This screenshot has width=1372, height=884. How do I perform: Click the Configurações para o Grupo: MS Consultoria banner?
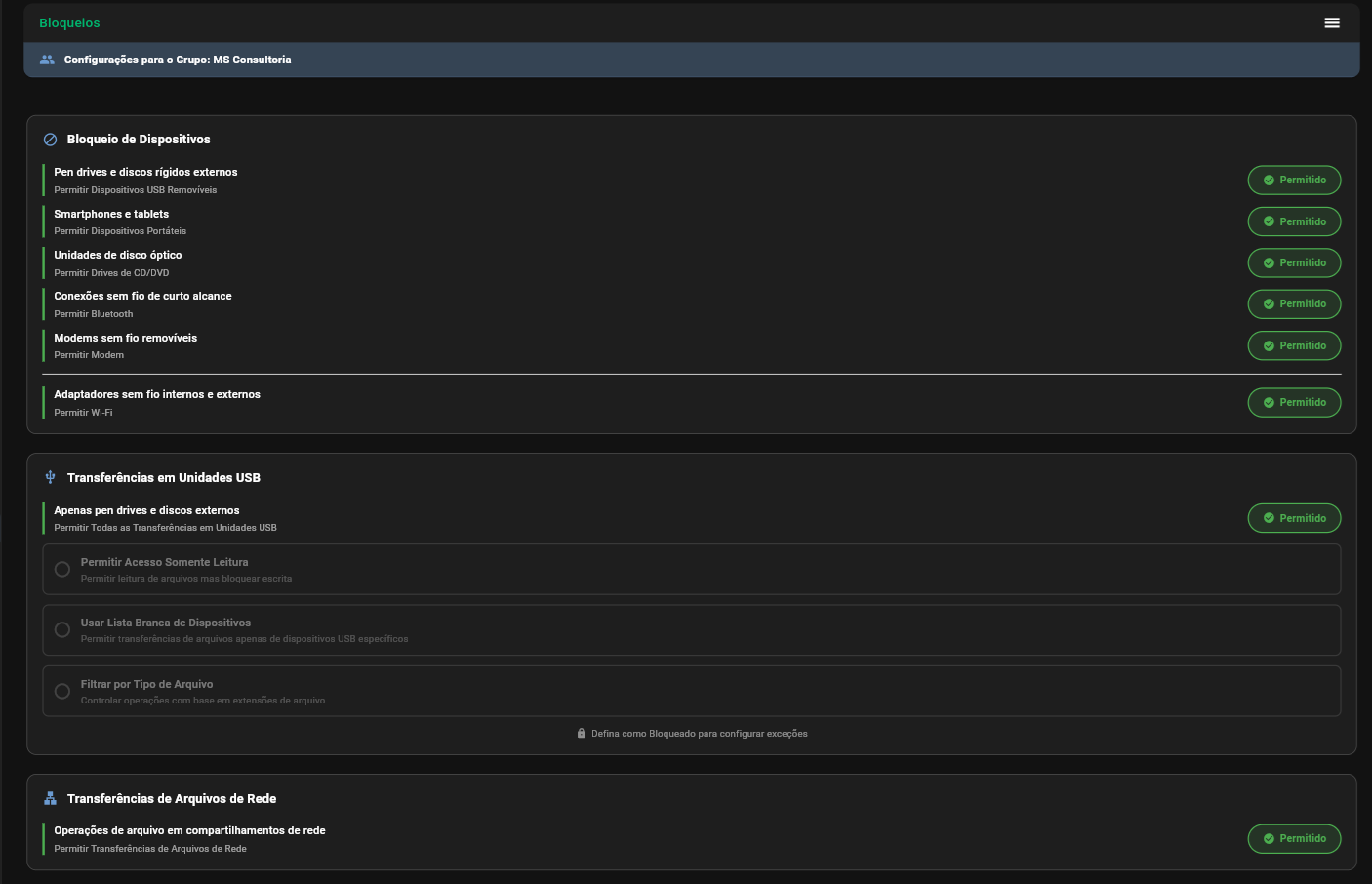pyautogui.click(x=691, y=60)
